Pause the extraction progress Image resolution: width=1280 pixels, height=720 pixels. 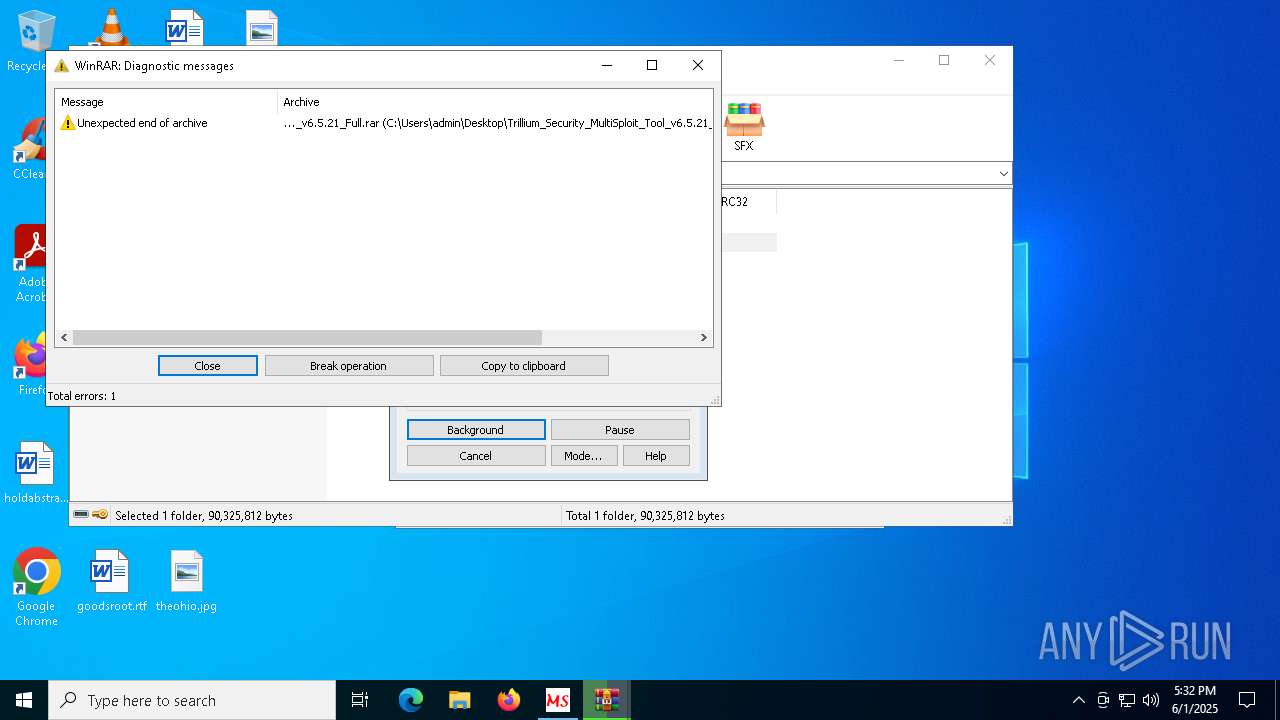(x=619, y=430)
